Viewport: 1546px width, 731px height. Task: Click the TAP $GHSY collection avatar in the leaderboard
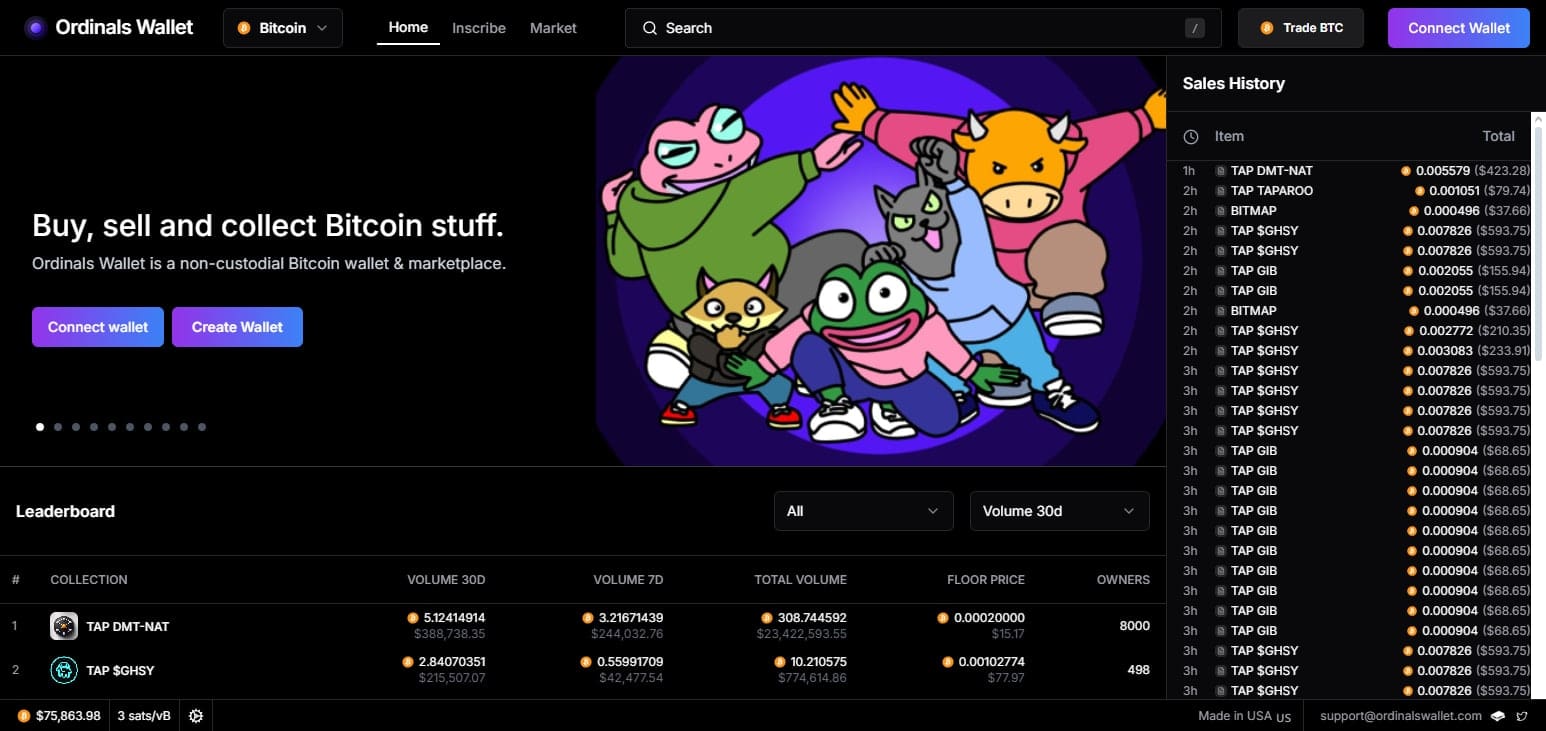tap(64, 670)
